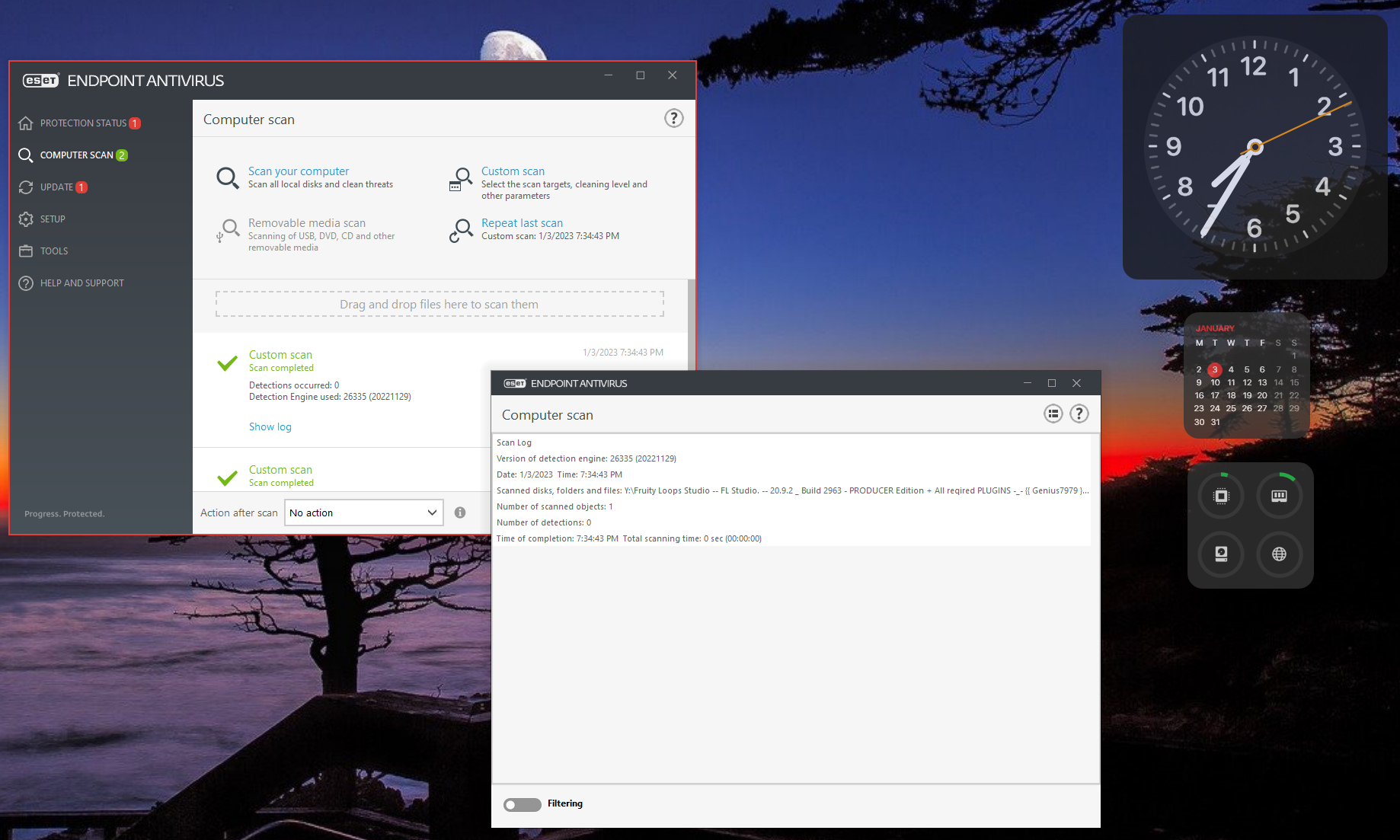
Task: Click the Repeat last scan icon
Action: [460, 231]
